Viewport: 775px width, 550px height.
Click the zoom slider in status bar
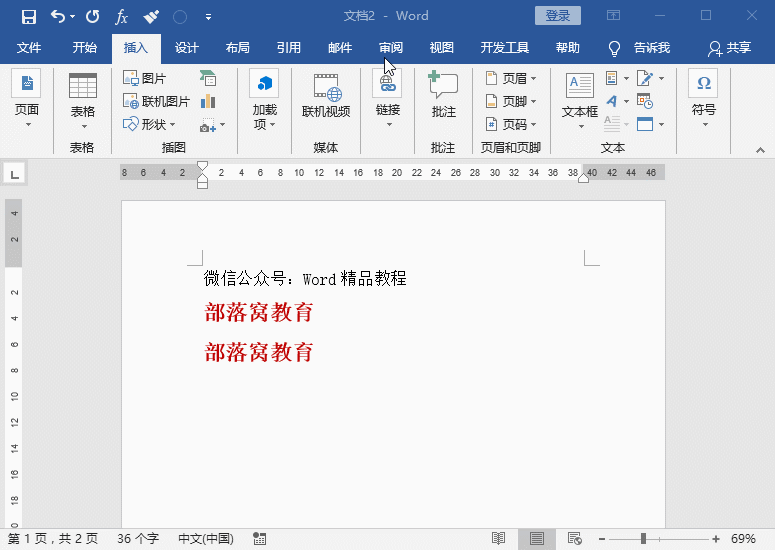[x=643, y=538]
